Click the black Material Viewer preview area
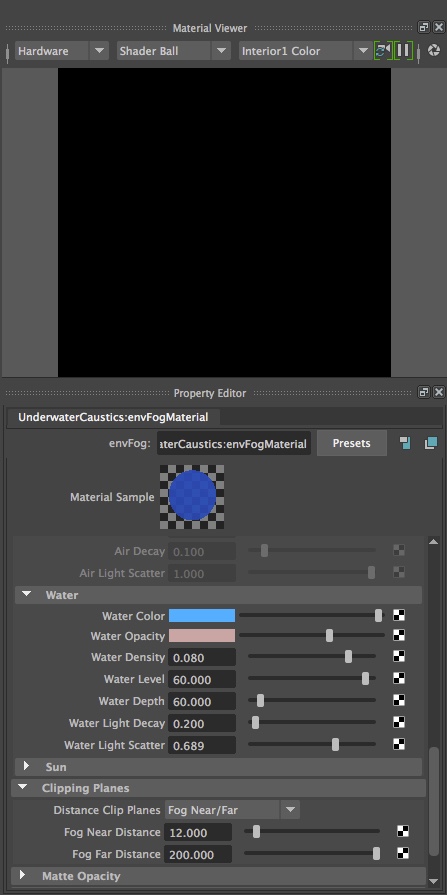Viewport: 447px width, 895px height. click(224, 223)
